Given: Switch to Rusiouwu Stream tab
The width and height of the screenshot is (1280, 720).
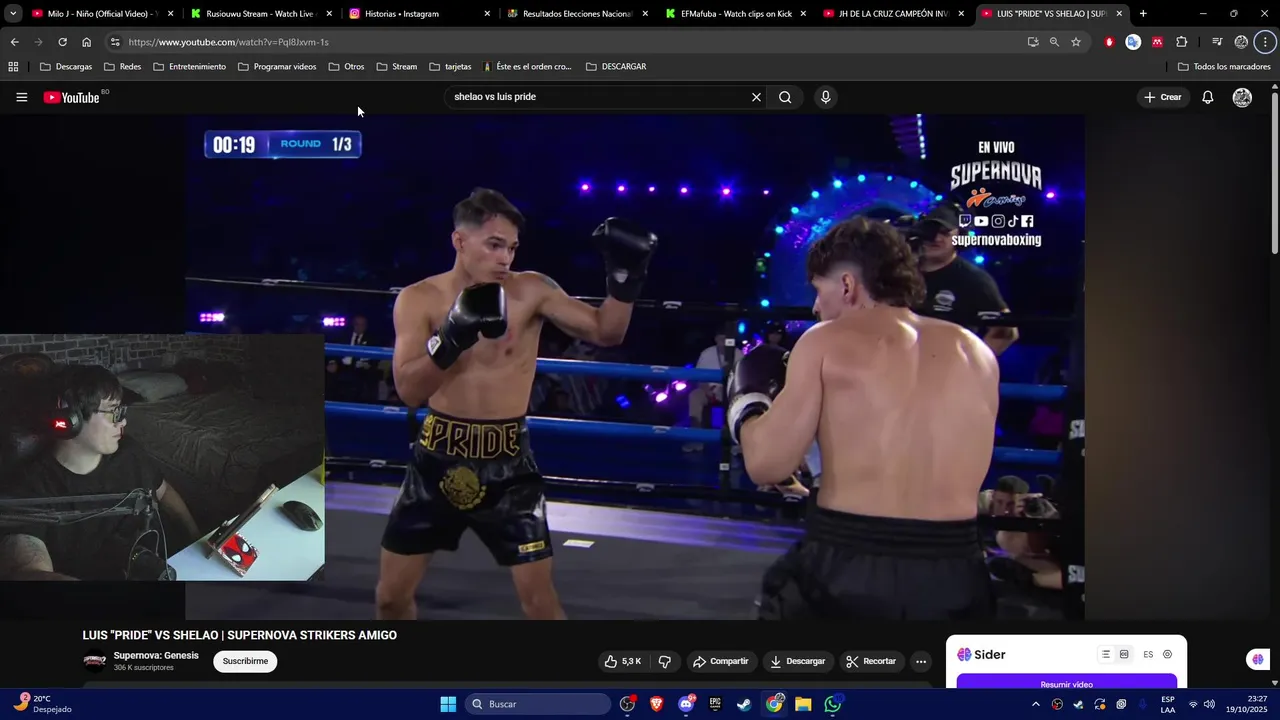Looking at the screenshot, I should (x=260, y=14).
